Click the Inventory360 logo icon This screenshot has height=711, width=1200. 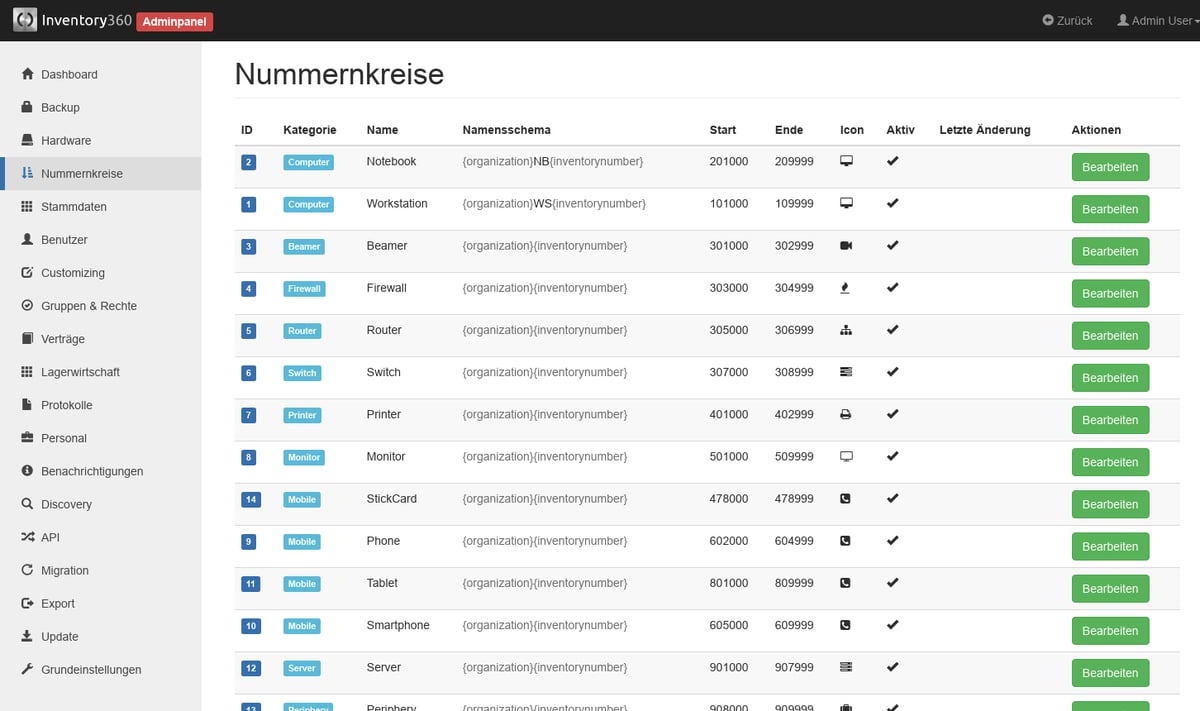(25, 20)
